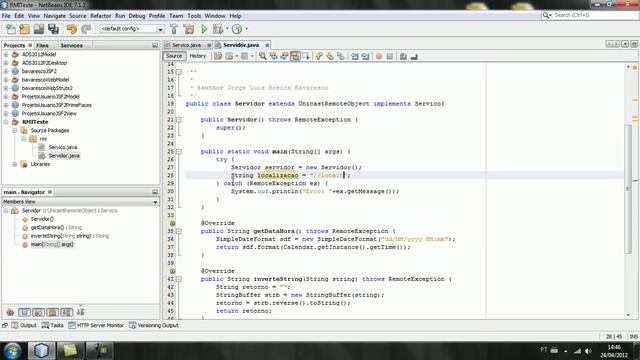Collapse code fold at line 25 main method

click(179, 151)
